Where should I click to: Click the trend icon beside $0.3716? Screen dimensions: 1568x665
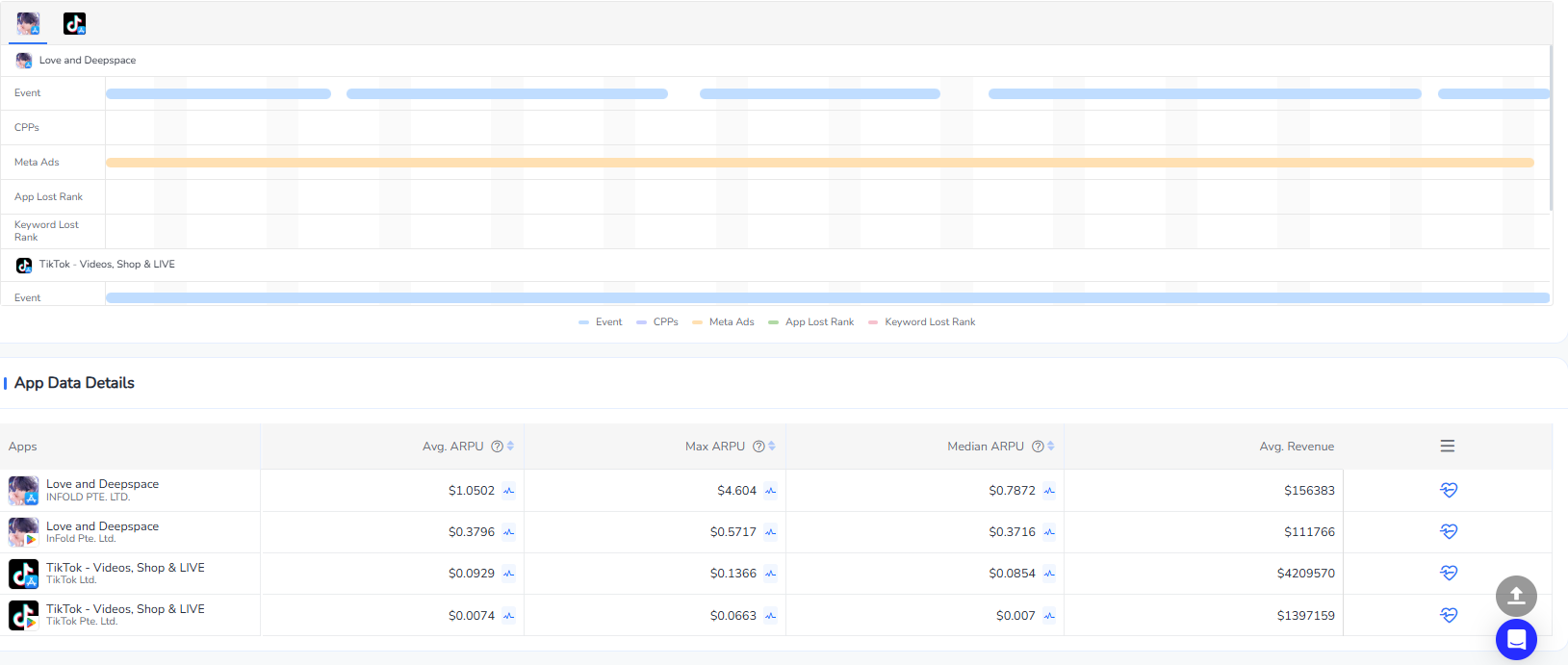1049,532
